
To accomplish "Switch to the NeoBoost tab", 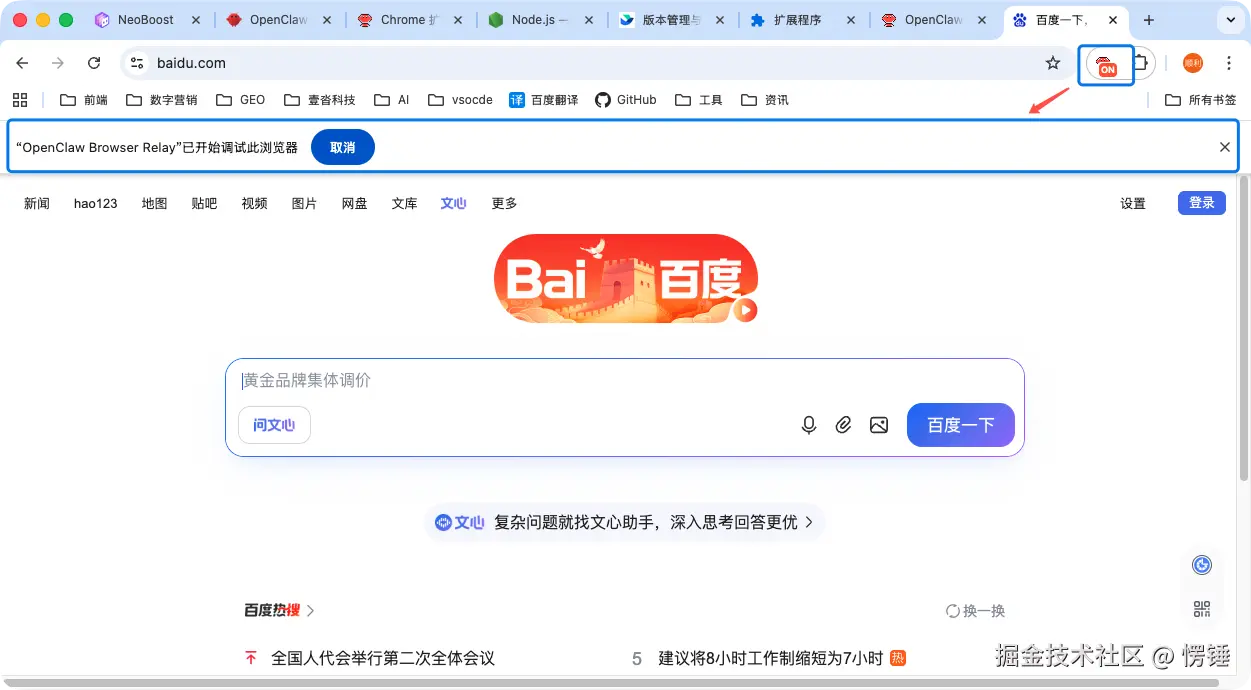I will pyautogui.click(x=146, y=20).
